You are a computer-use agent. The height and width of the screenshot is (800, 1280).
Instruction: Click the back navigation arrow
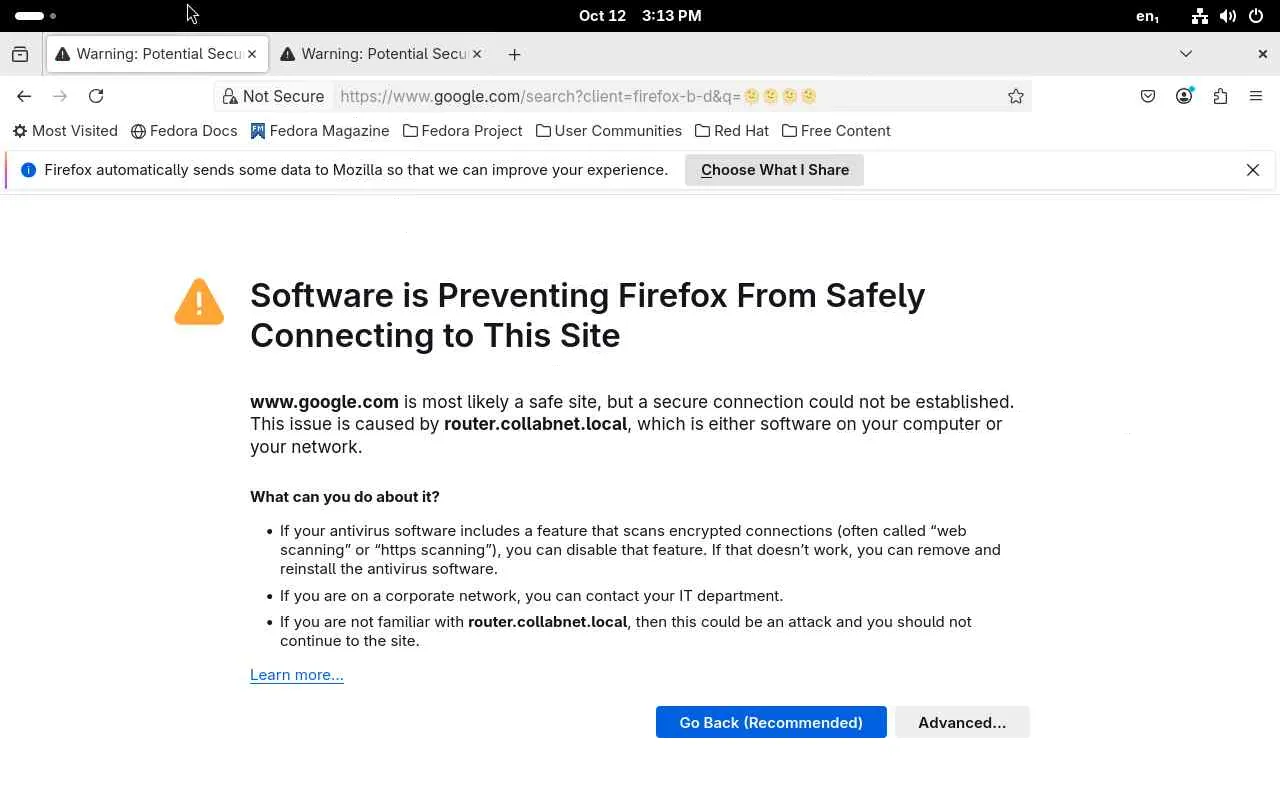tap(24, 96)
